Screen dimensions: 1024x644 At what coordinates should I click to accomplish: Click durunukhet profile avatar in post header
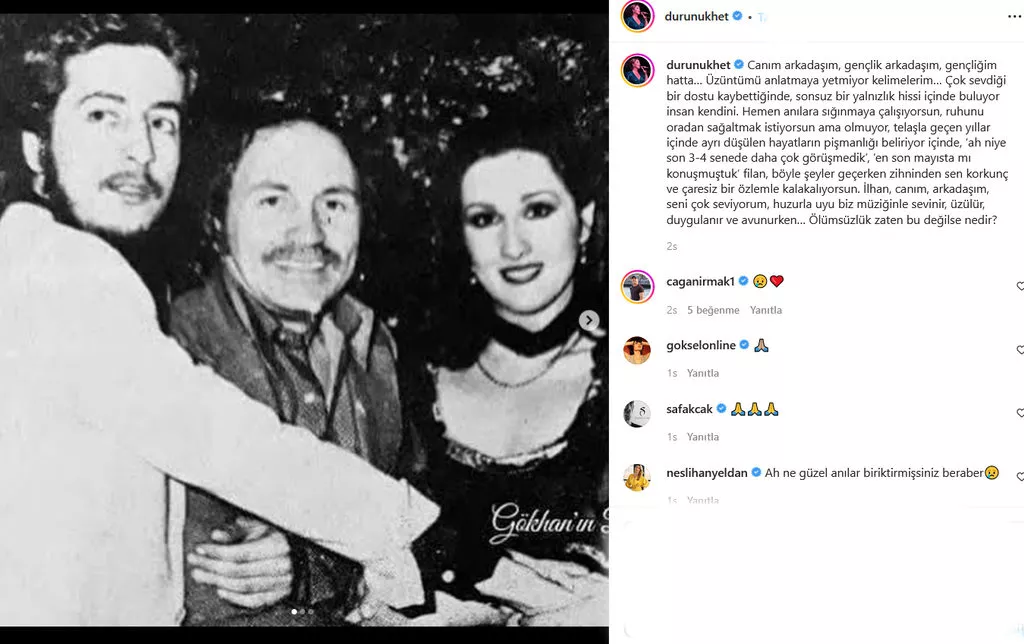(x=637, y=16)
